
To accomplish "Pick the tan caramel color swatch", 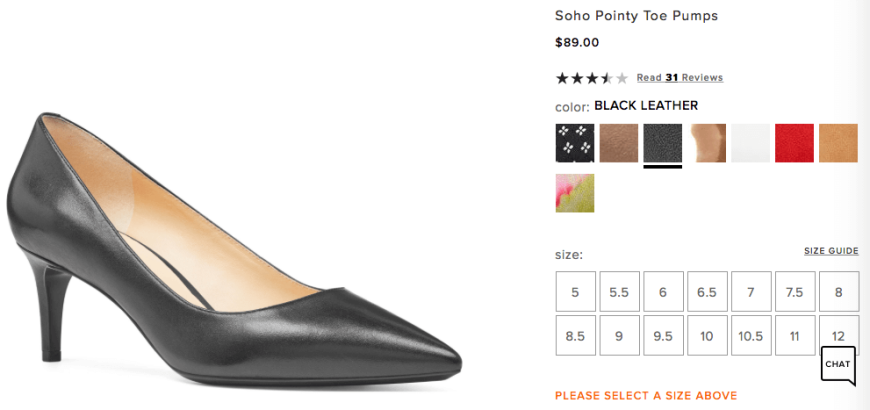I will (x=838, y=143).
